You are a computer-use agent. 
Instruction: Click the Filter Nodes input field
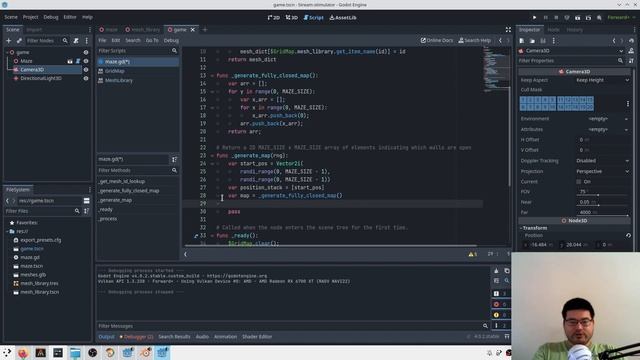click(x=47, y=41)
